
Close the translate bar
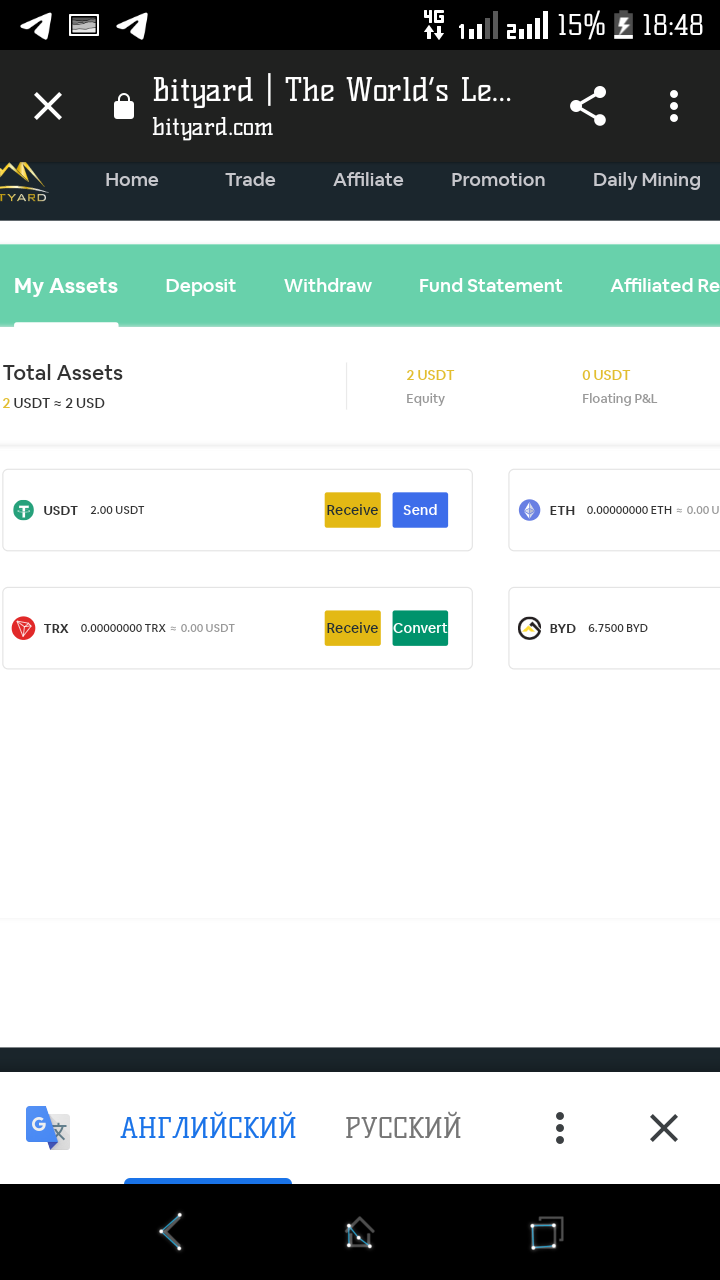664,1128
